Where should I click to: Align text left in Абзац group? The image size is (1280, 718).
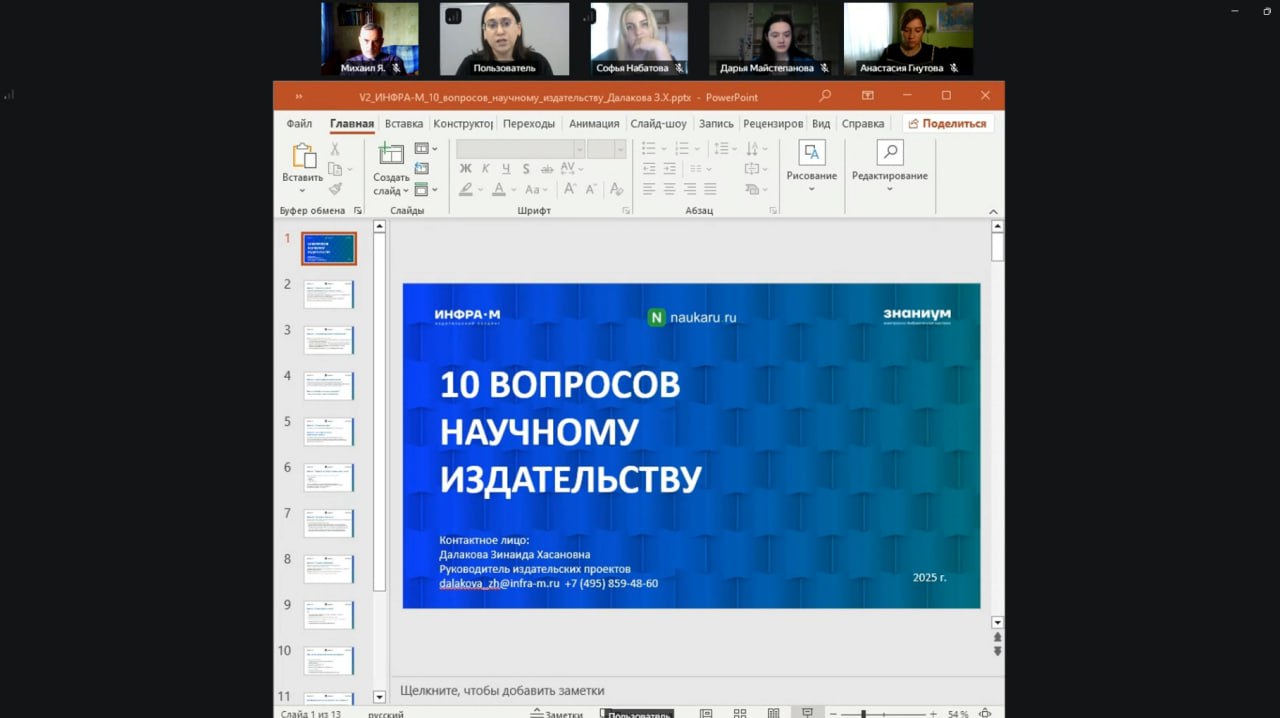649,189
